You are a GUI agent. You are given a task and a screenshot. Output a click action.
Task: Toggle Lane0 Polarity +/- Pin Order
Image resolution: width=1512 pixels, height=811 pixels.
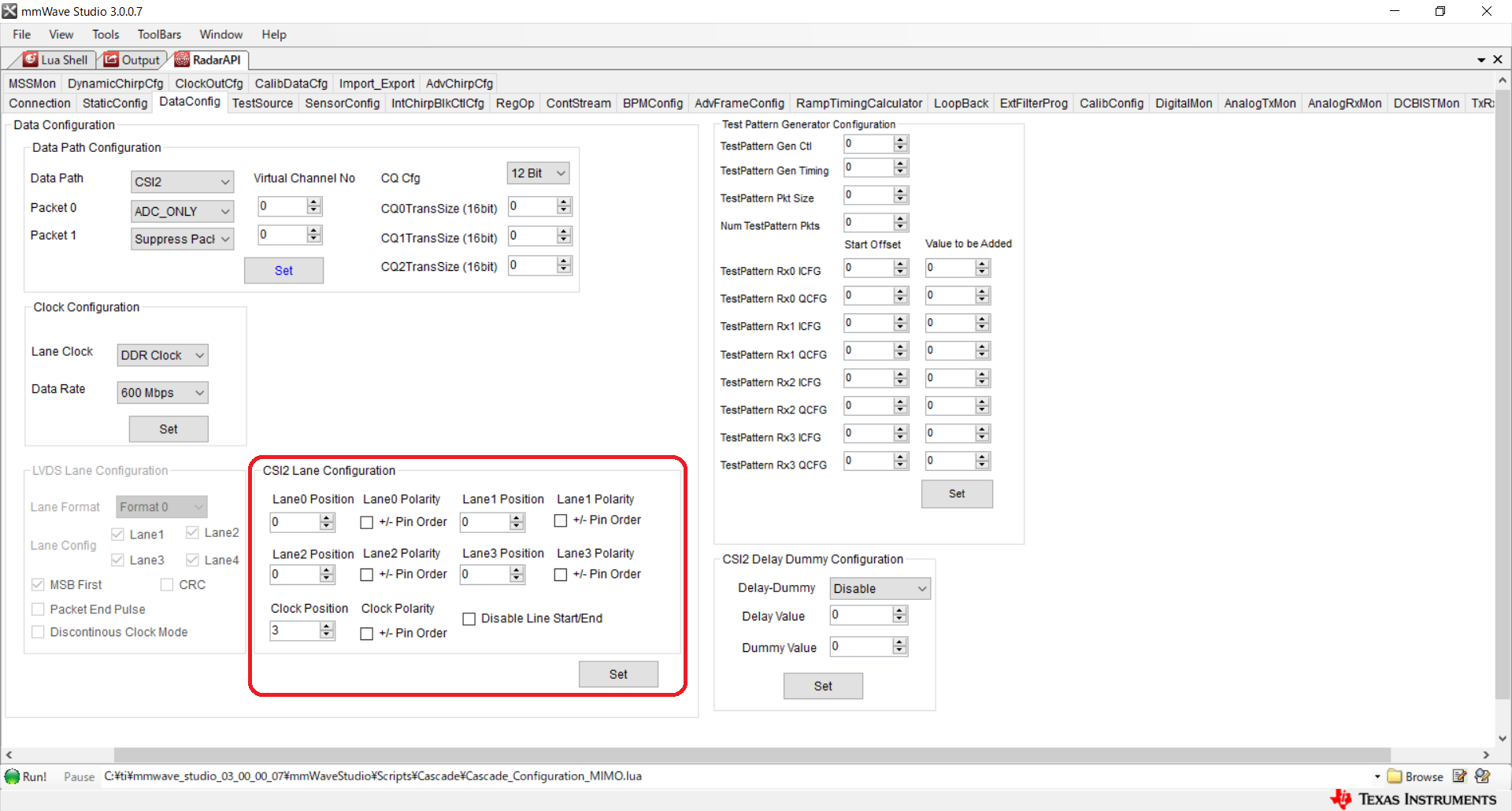click(x=366, y=522)
